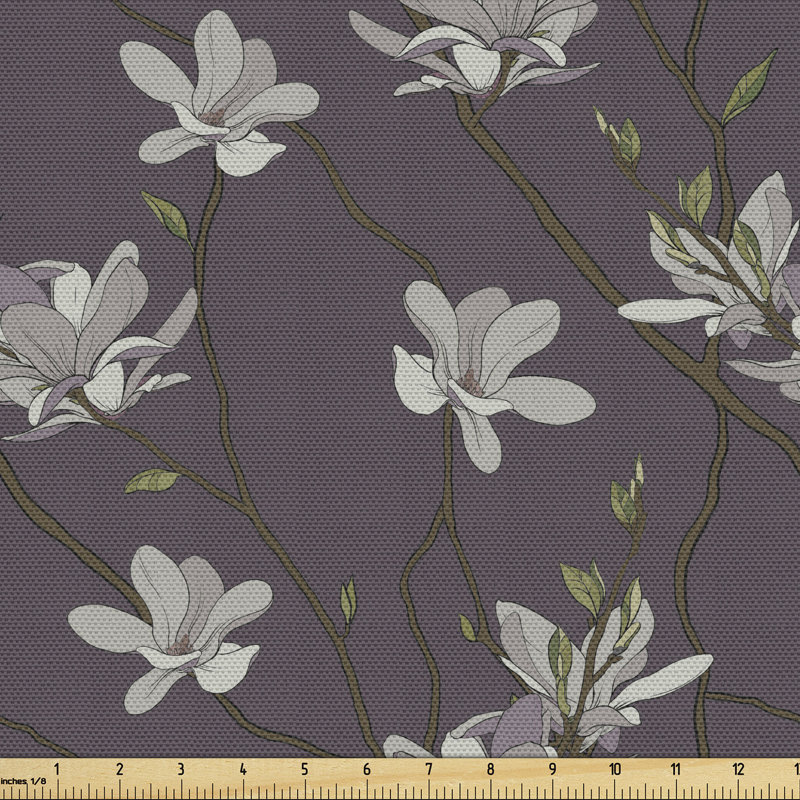Click the ruler number 9
This screenshot has height=800, width=800.
point(553,769)
